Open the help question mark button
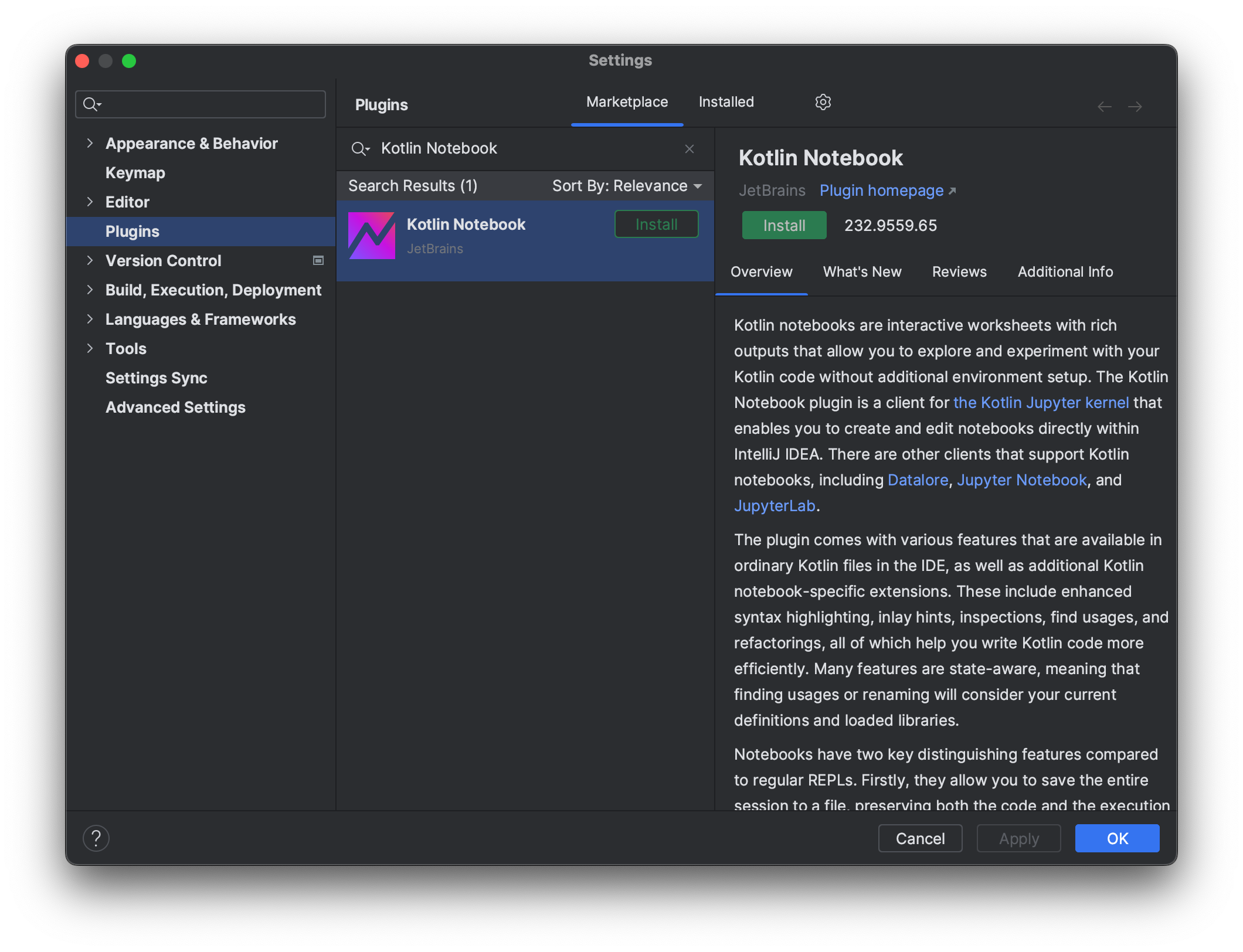The width and height of the screenshot is (1243, 952). (96, 838)
